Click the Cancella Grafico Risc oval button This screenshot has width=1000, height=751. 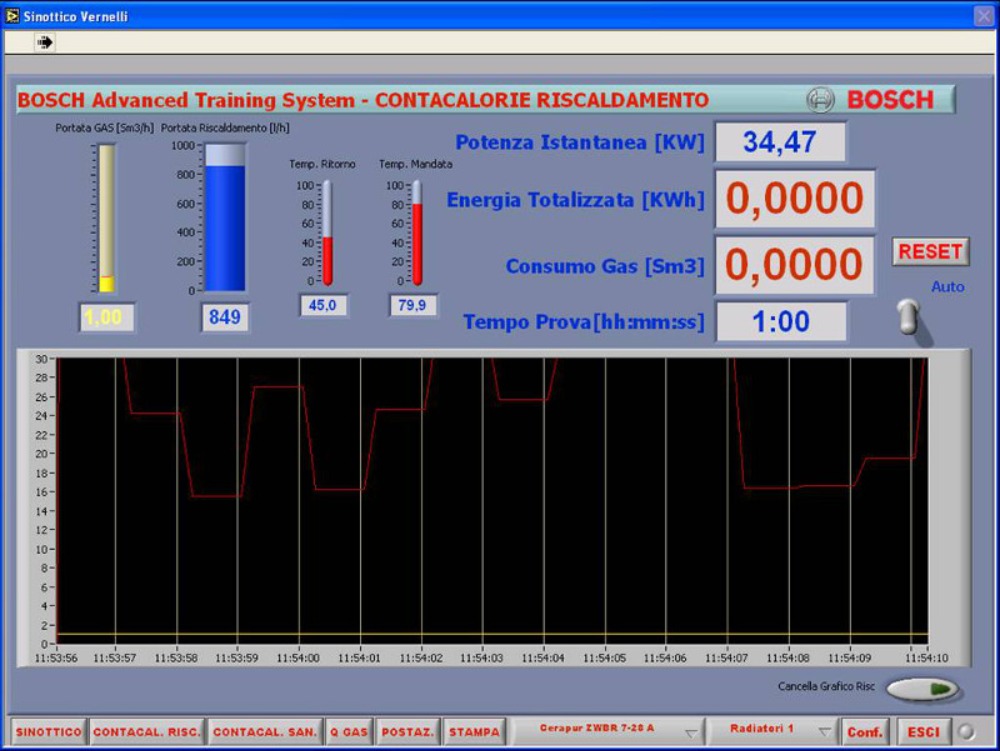[923, 689]
